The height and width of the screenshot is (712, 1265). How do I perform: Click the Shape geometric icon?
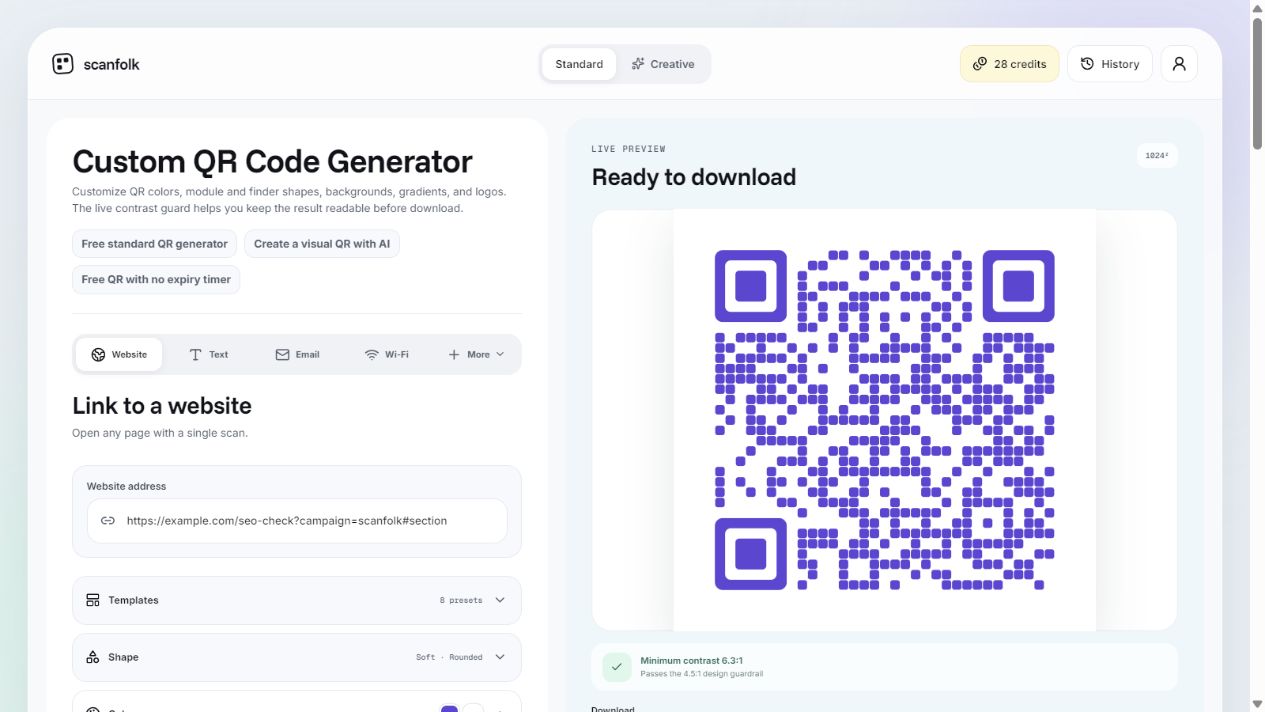(93, 657)
